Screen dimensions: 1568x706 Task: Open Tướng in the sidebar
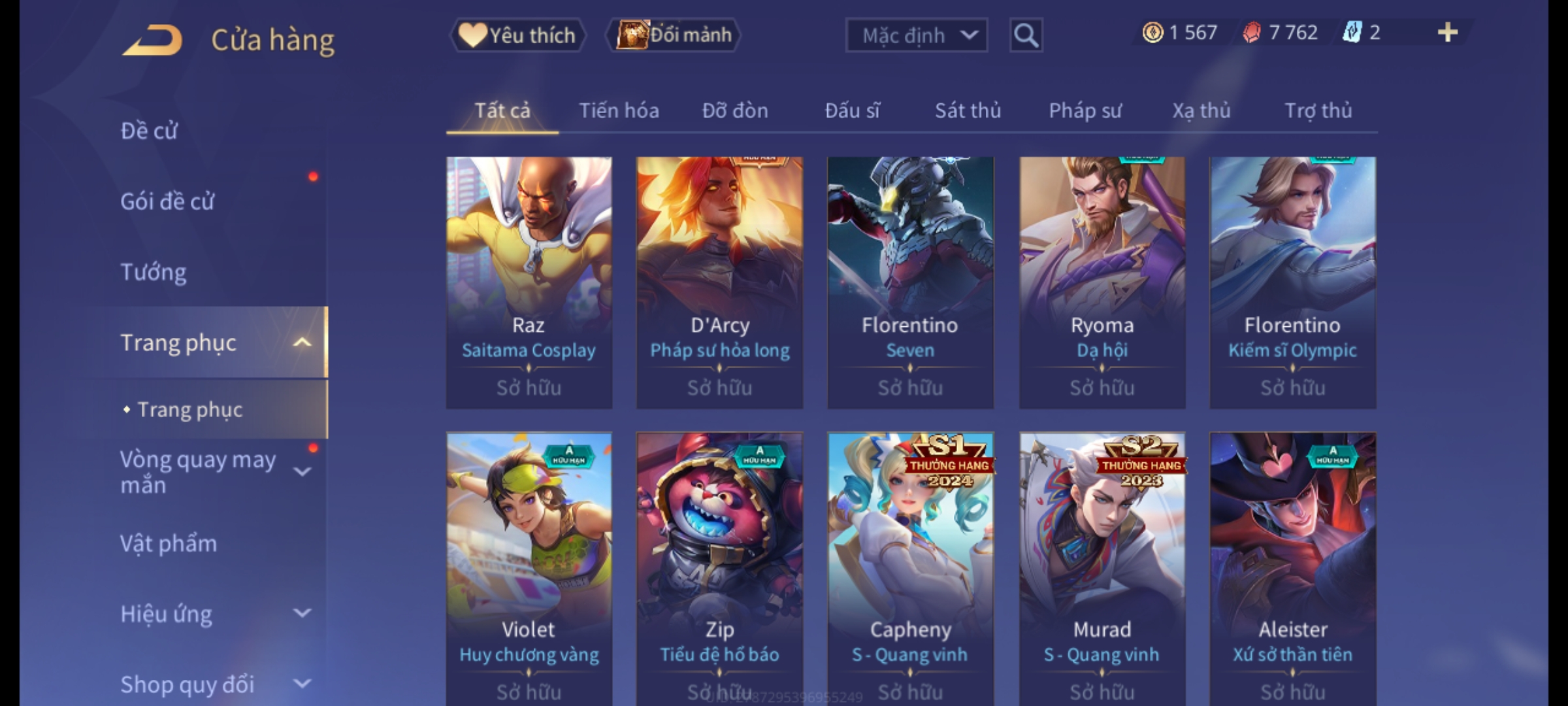coord(153,272)
